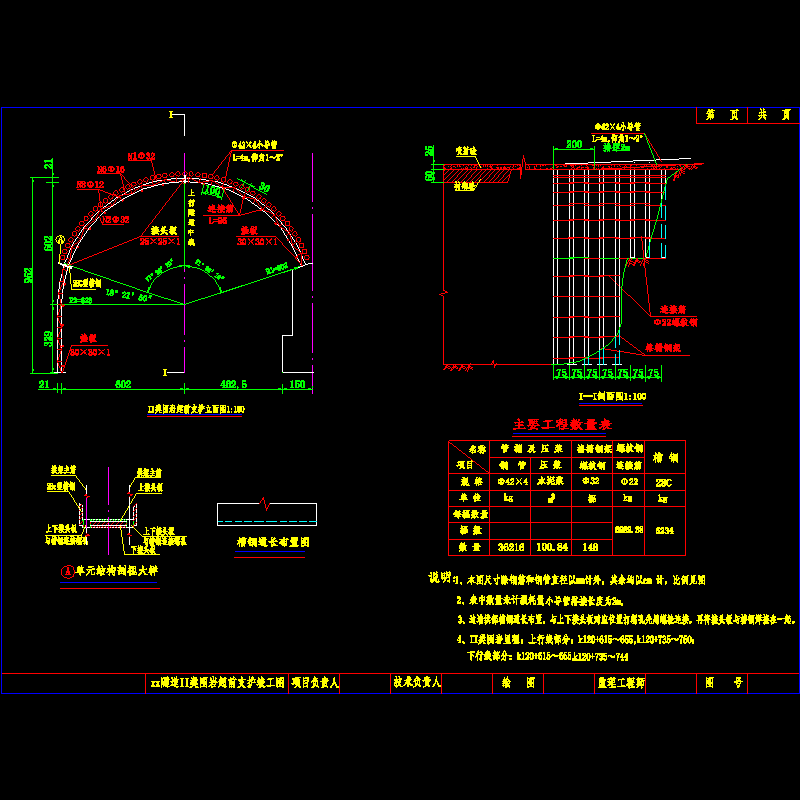Click the 6234 value in quantity table

pos(664,531)
